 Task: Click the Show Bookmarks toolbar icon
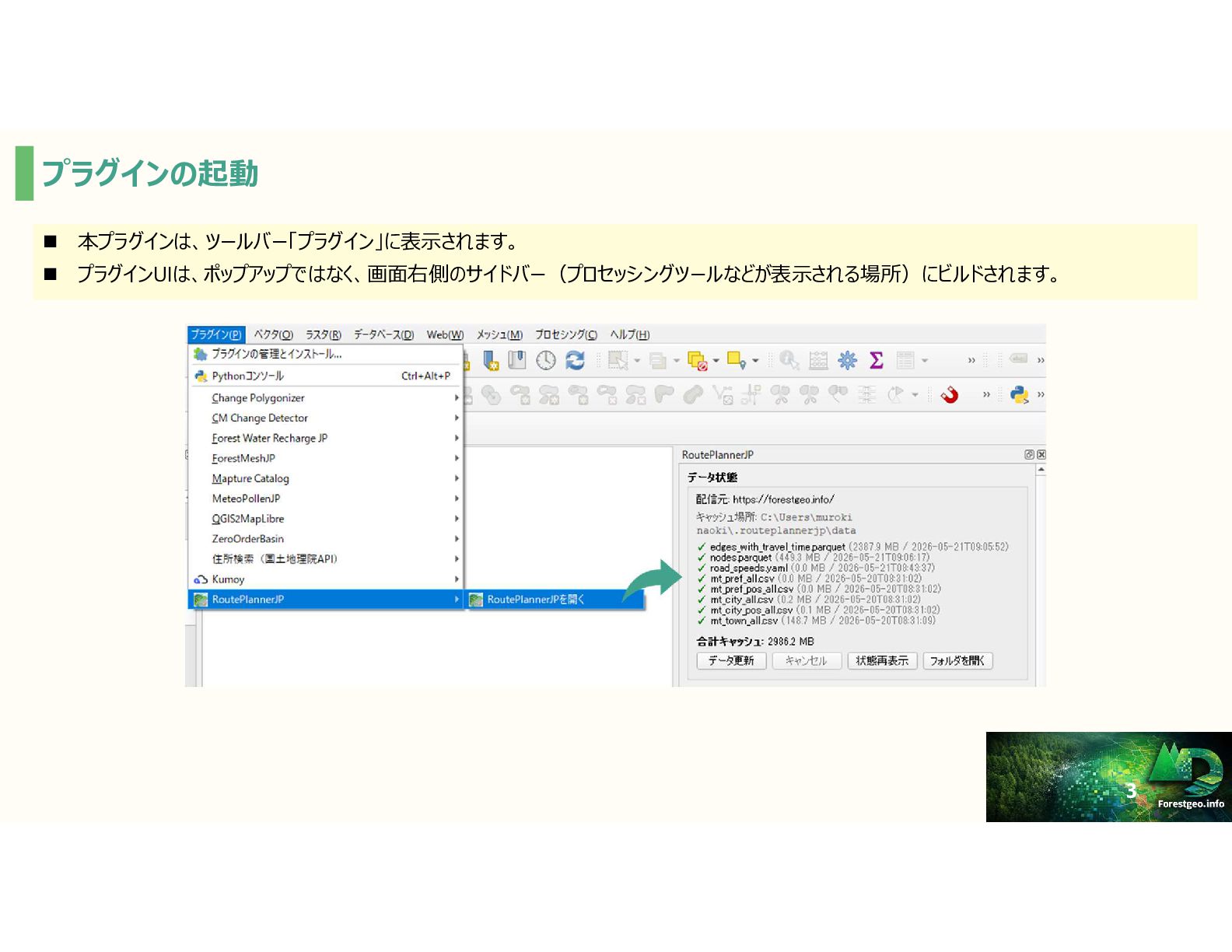(517, 360)
